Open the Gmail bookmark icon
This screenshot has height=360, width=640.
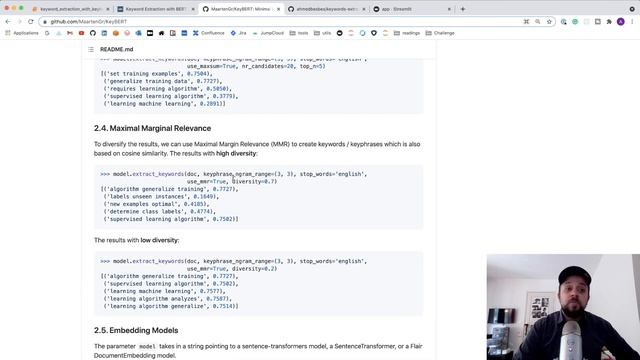(x=70, y=33)
